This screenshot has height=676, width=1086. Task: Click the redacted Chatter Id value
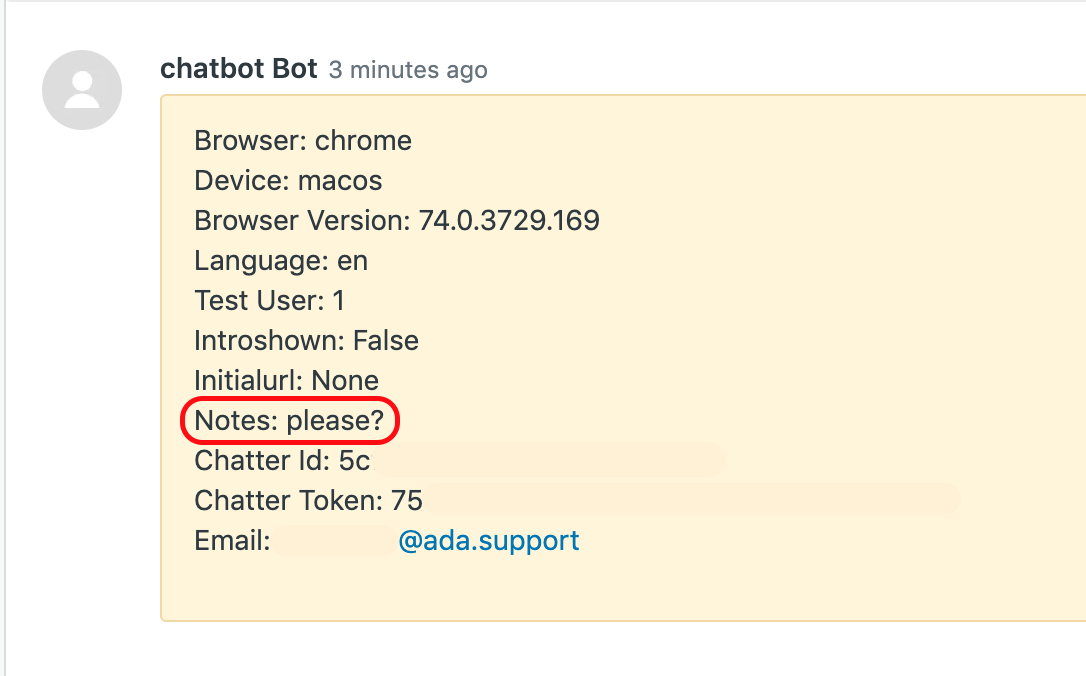548,461
